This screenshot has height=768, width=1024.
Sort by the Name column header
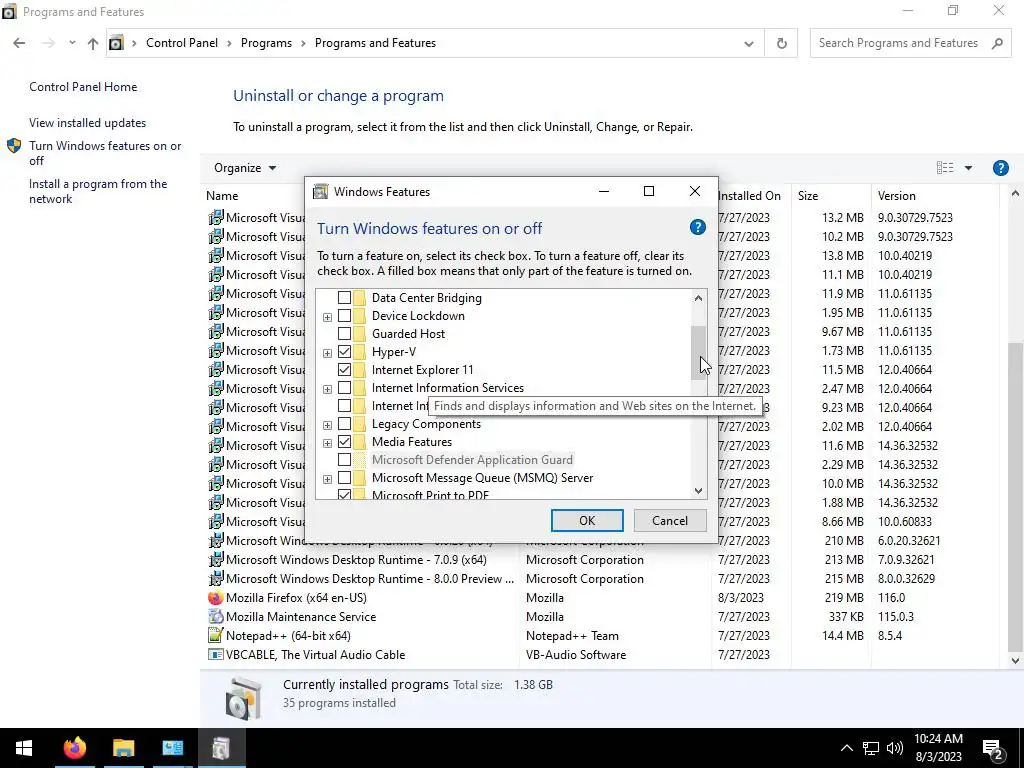tap(222, 196)
